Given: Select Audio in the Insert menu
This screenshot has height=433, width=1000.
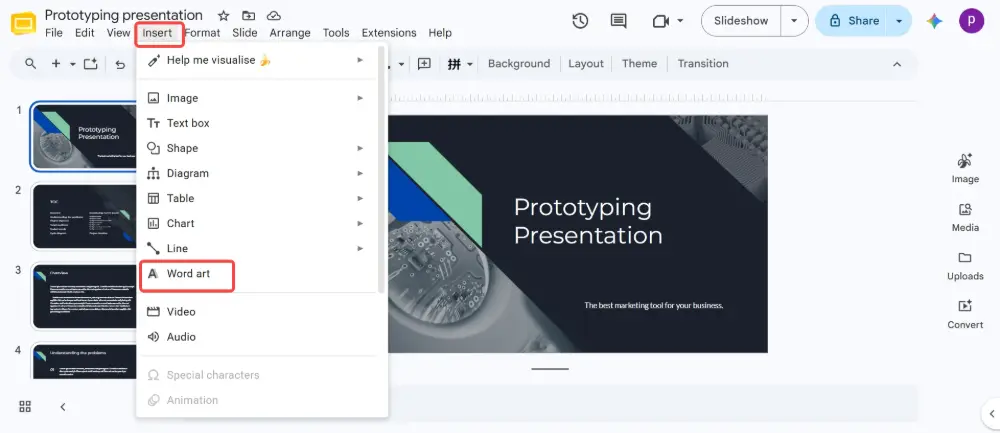Looking at the screenshot, I should pyautogui.click(x=257, y=337).
